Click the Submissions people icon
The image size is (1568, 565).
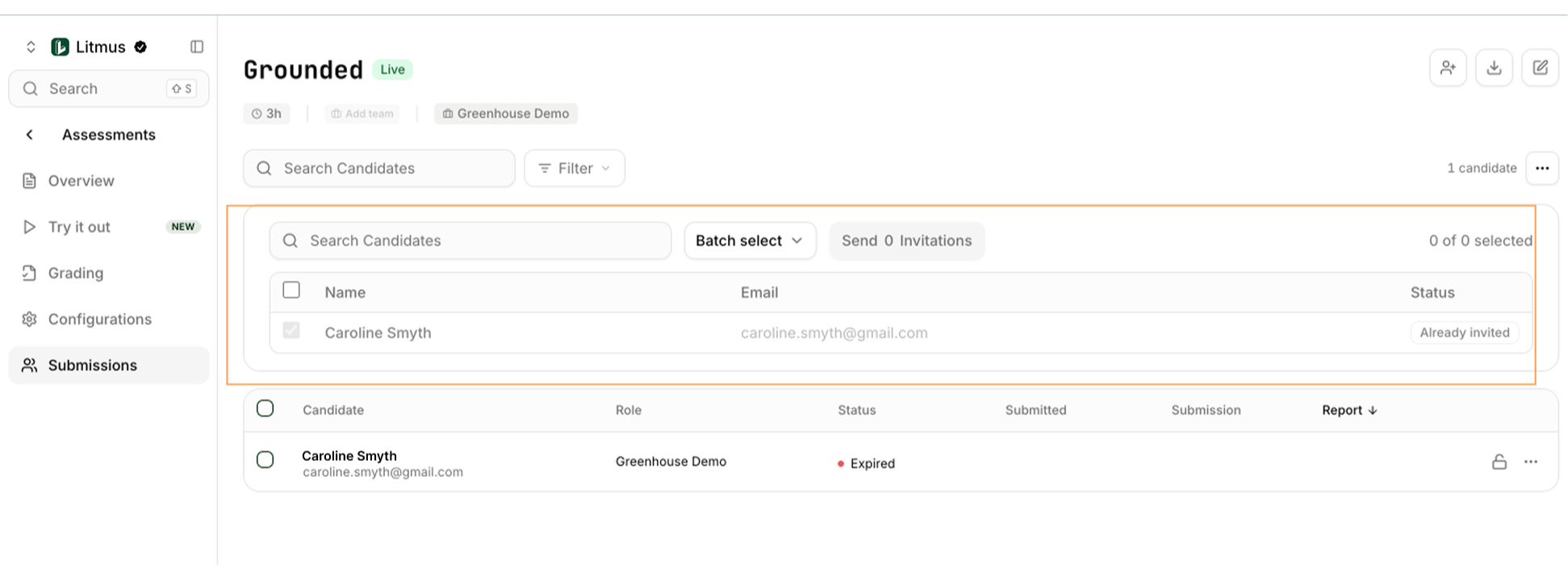click(30, 365)
